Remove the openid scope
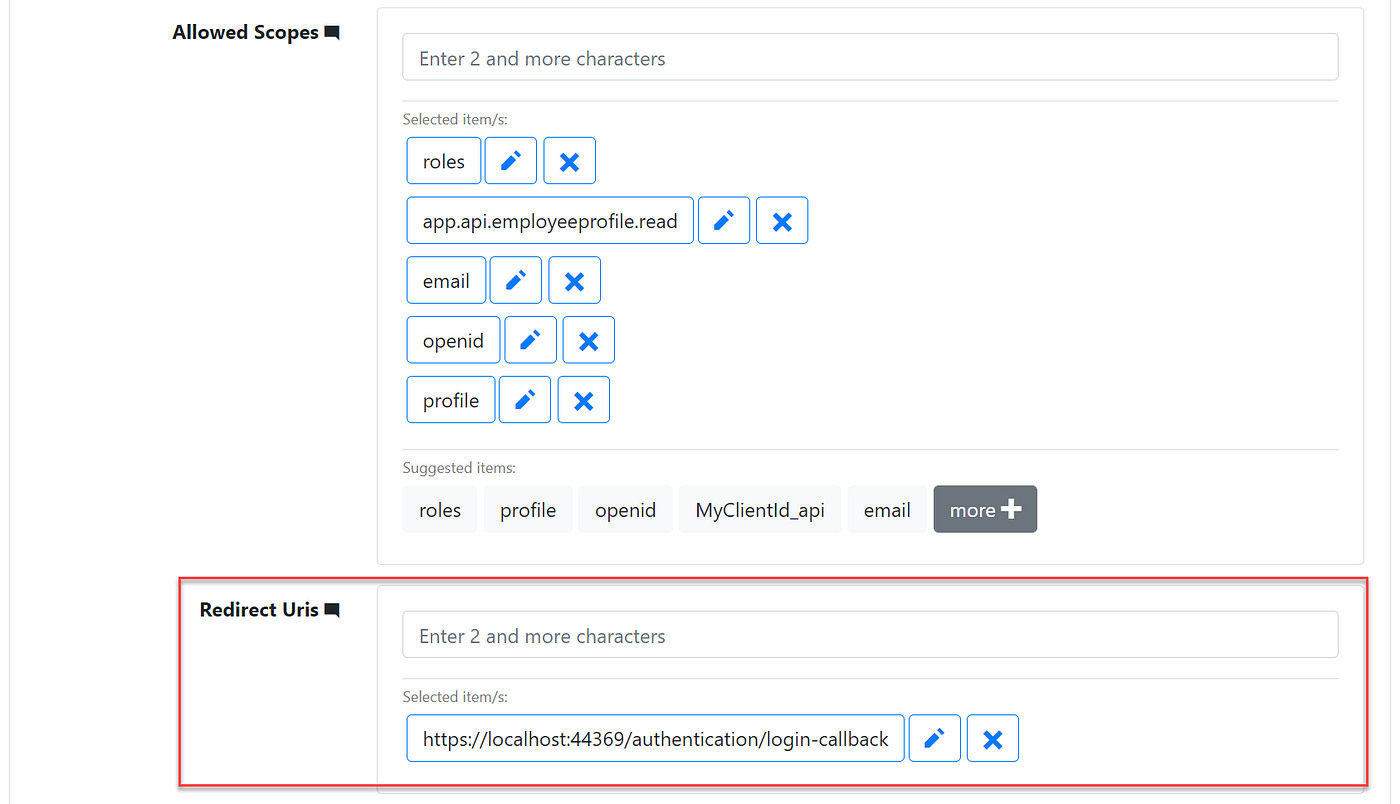1400x804 pixels. pyautogui.click(x=588, y=339)
